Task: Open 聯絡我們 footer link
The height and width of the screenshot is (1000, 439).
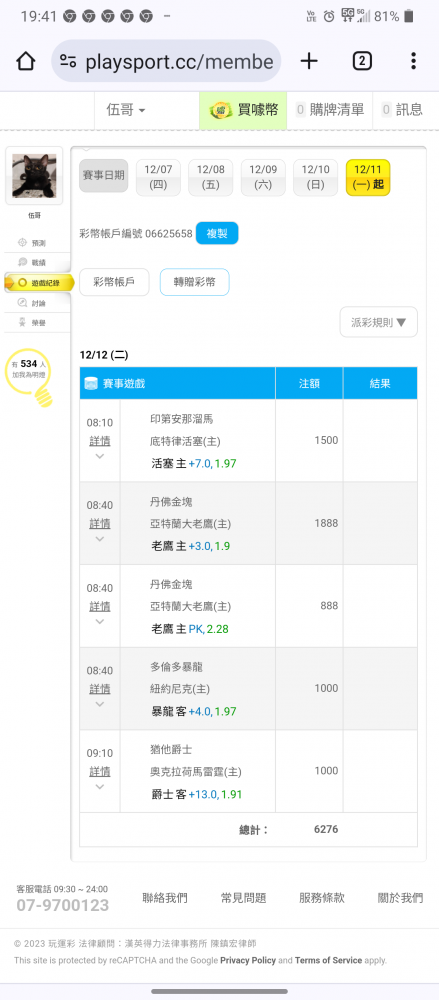Action: (x=165, y=898)
